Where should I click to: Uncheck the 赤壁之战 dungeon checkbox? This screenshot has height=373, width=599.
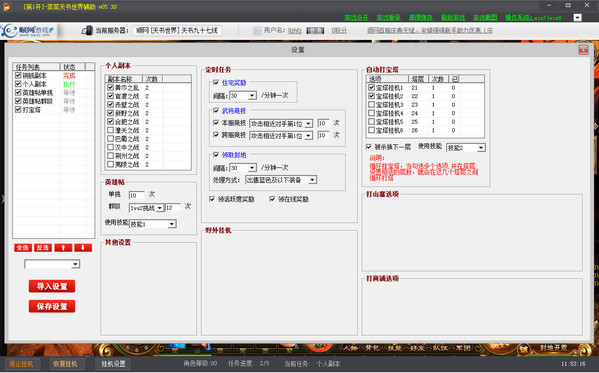pyautogui.click(x=110, y=104)
